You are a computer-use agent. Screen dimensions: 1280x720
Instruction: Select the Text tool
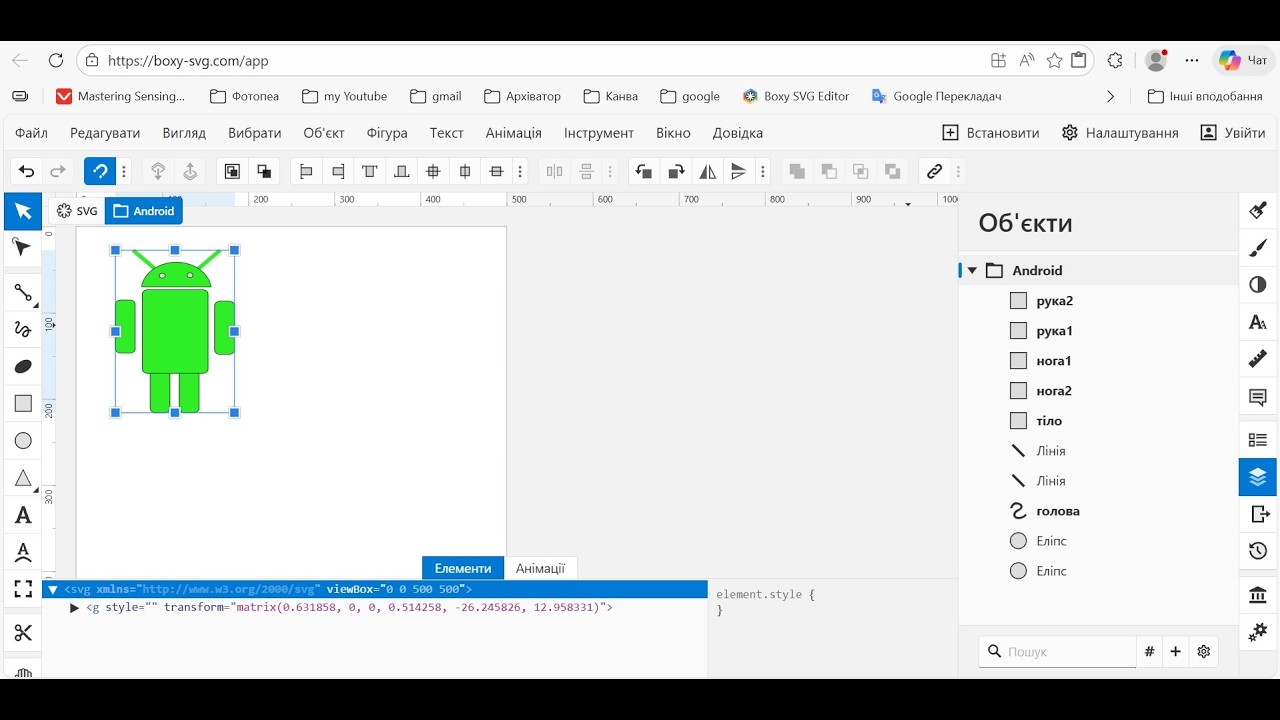click(x=23, y=515)
